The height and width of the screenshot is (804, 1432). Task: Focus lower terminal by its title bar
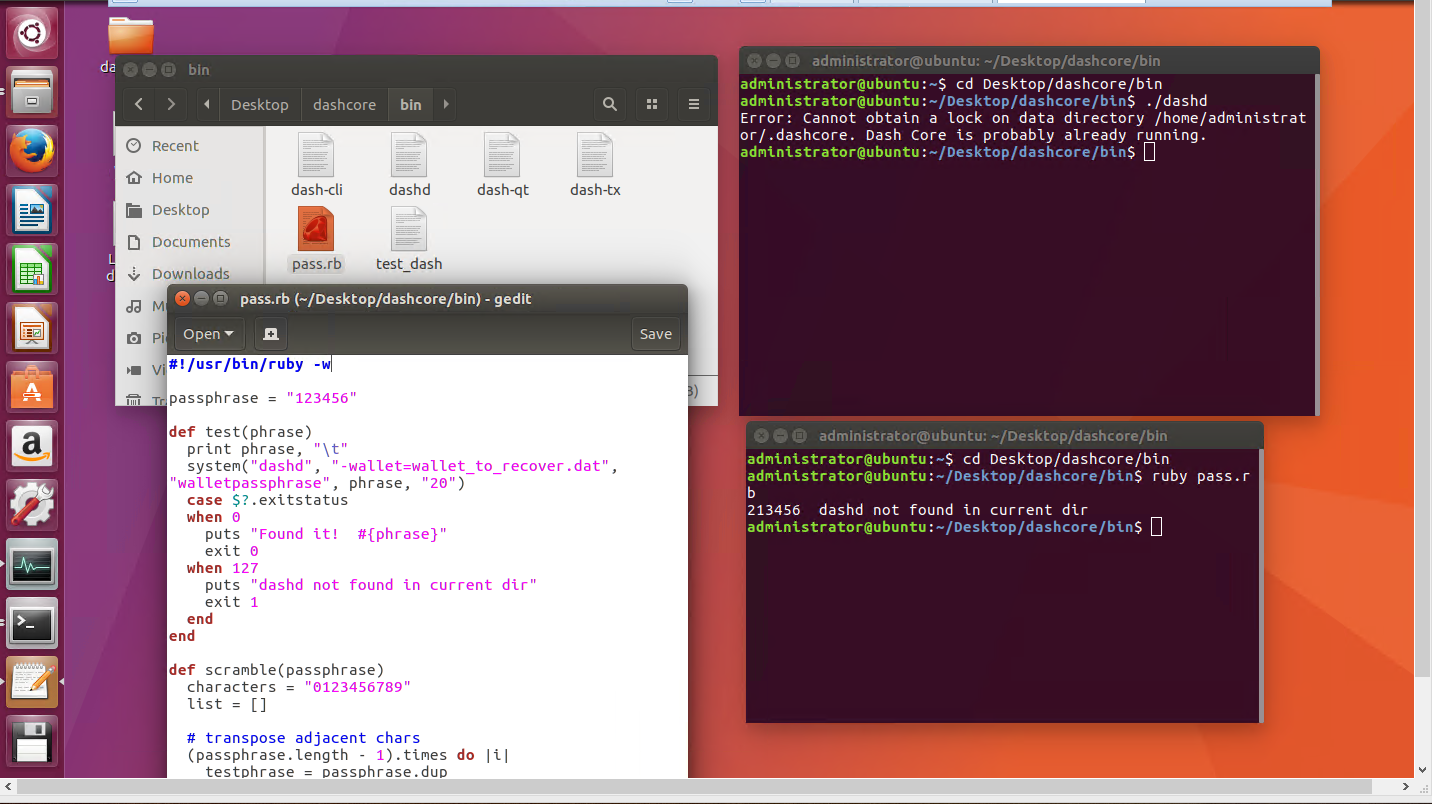click(x=1005, y=436)
